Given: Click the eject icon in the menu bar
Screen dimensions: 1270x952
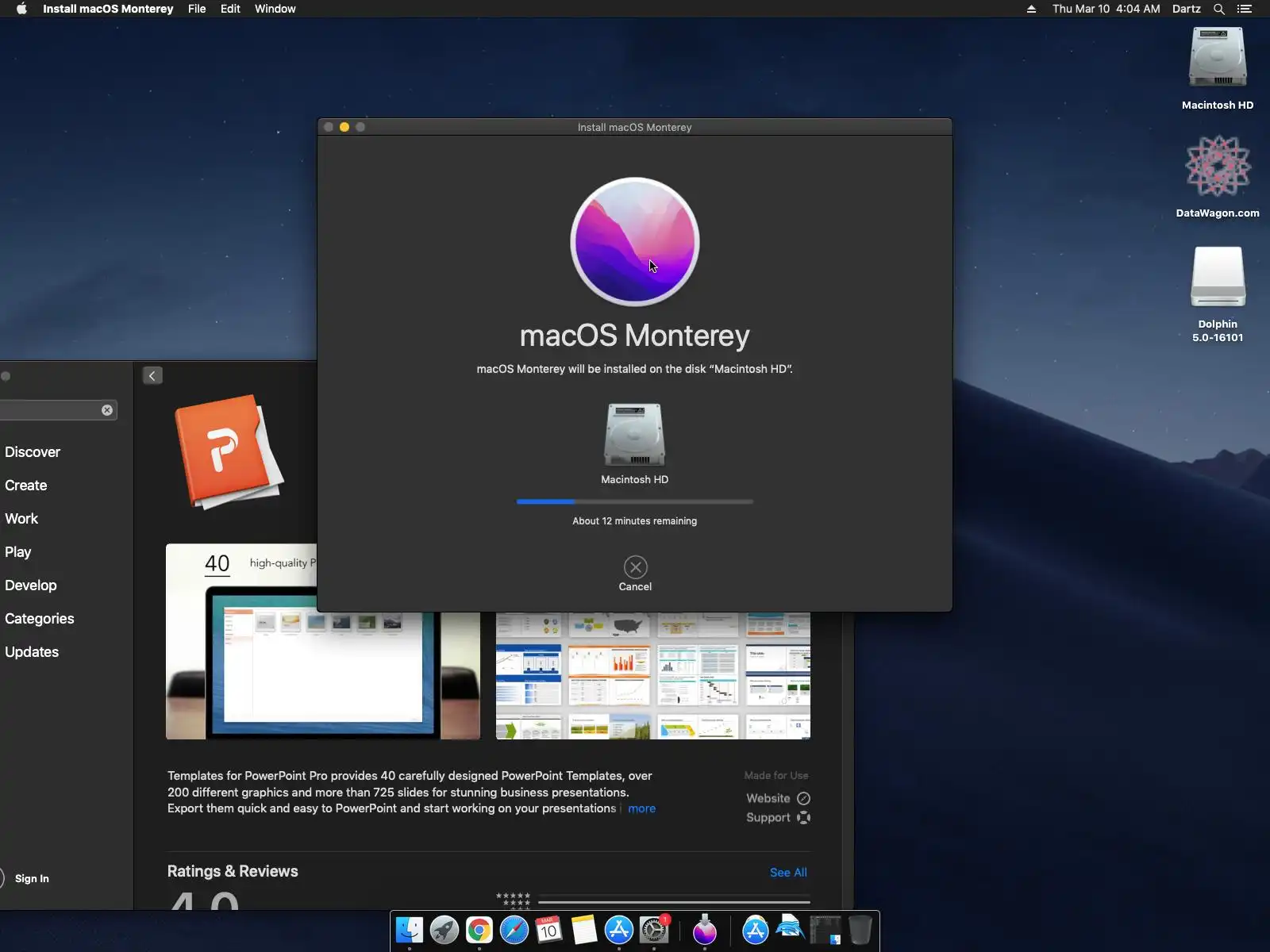Looking at the screenshot, I should [x=1031, y=9].
